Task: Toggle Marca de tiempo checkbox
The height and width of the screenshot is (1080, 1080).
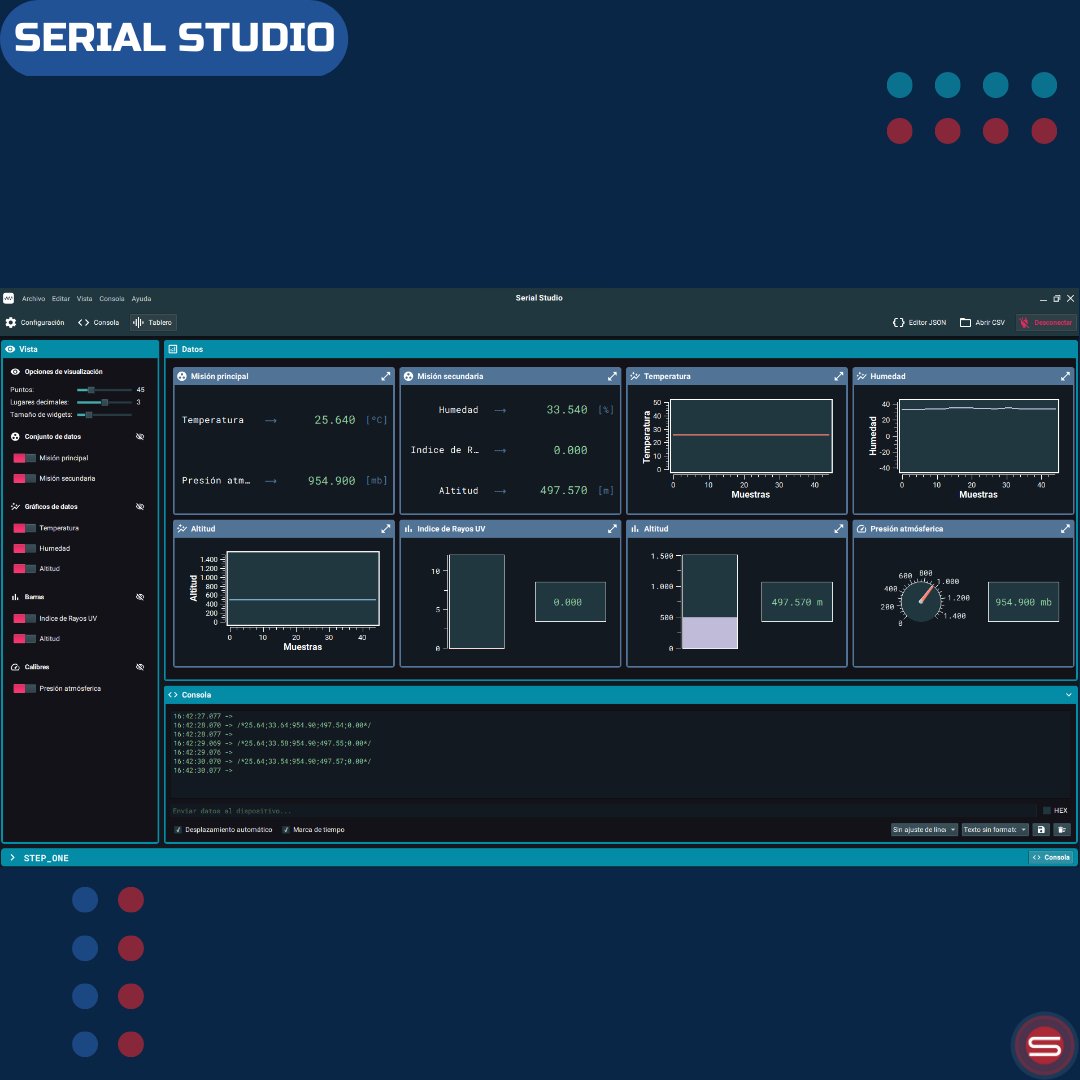Action: (286, 829)
